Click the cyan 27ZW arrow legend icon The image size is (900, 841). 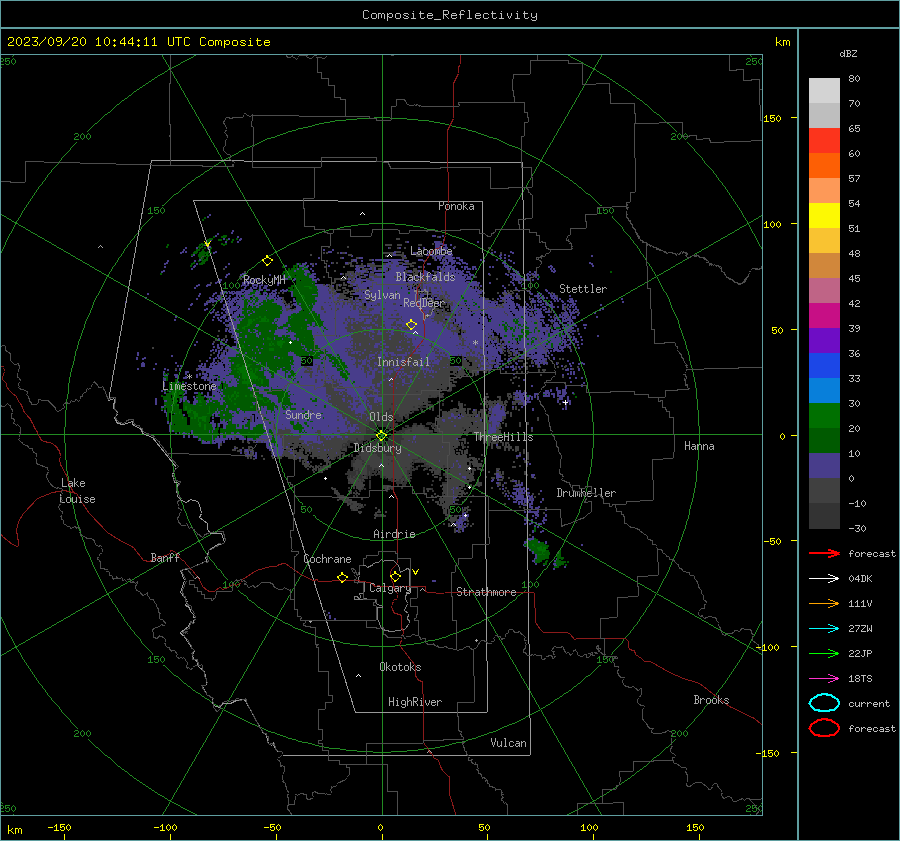tap(824, 629)
